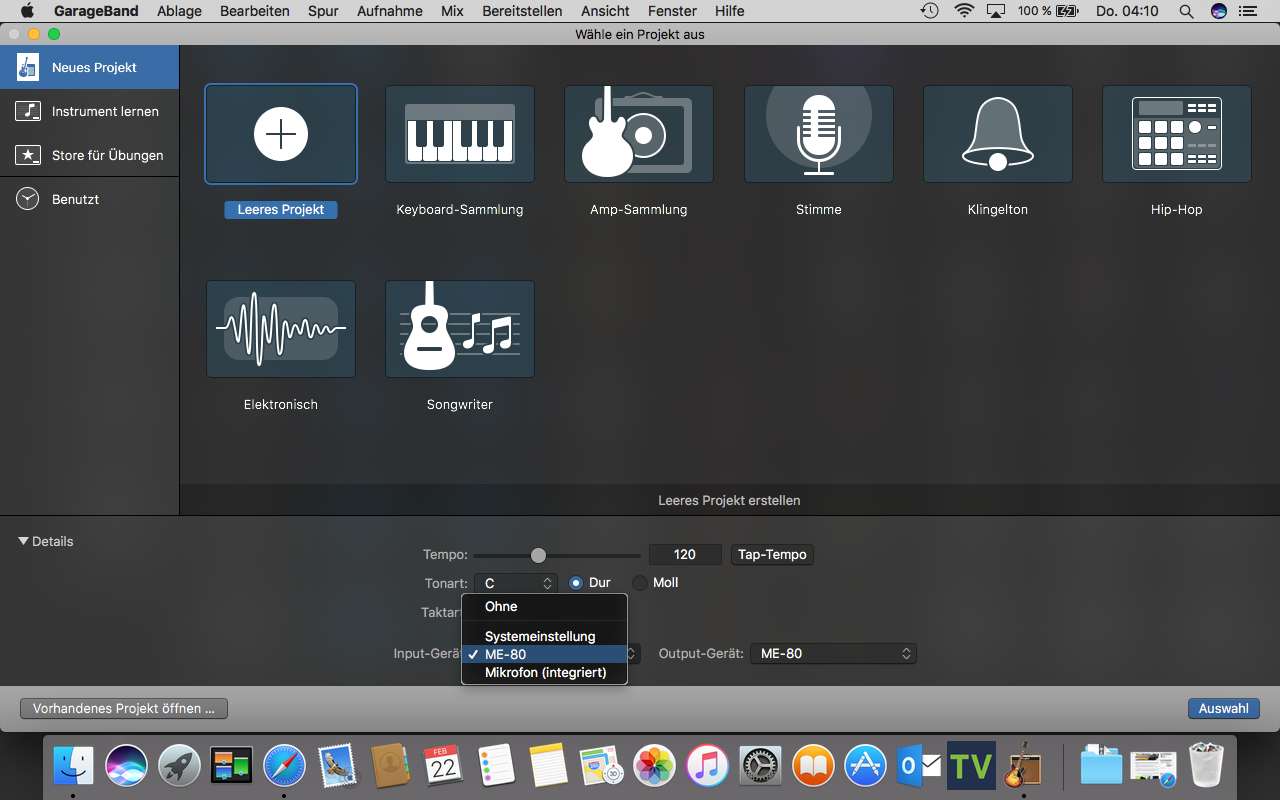Open Calendar from the Dock

pos(443,766)
